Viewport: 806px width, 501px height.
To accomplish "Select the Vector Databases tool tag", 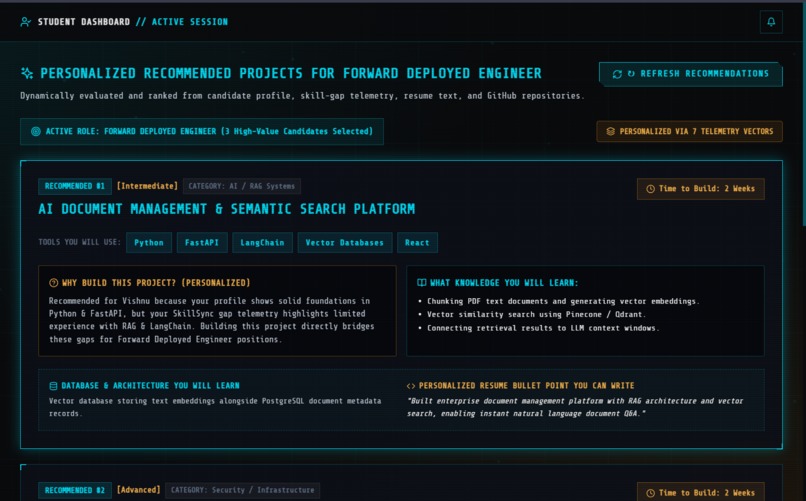I will point(344,243).
